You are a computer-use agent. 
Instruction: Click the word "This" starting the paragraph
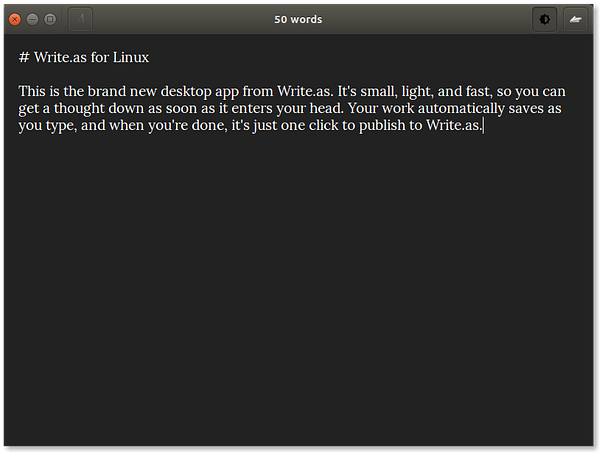[x=32, y=91]
